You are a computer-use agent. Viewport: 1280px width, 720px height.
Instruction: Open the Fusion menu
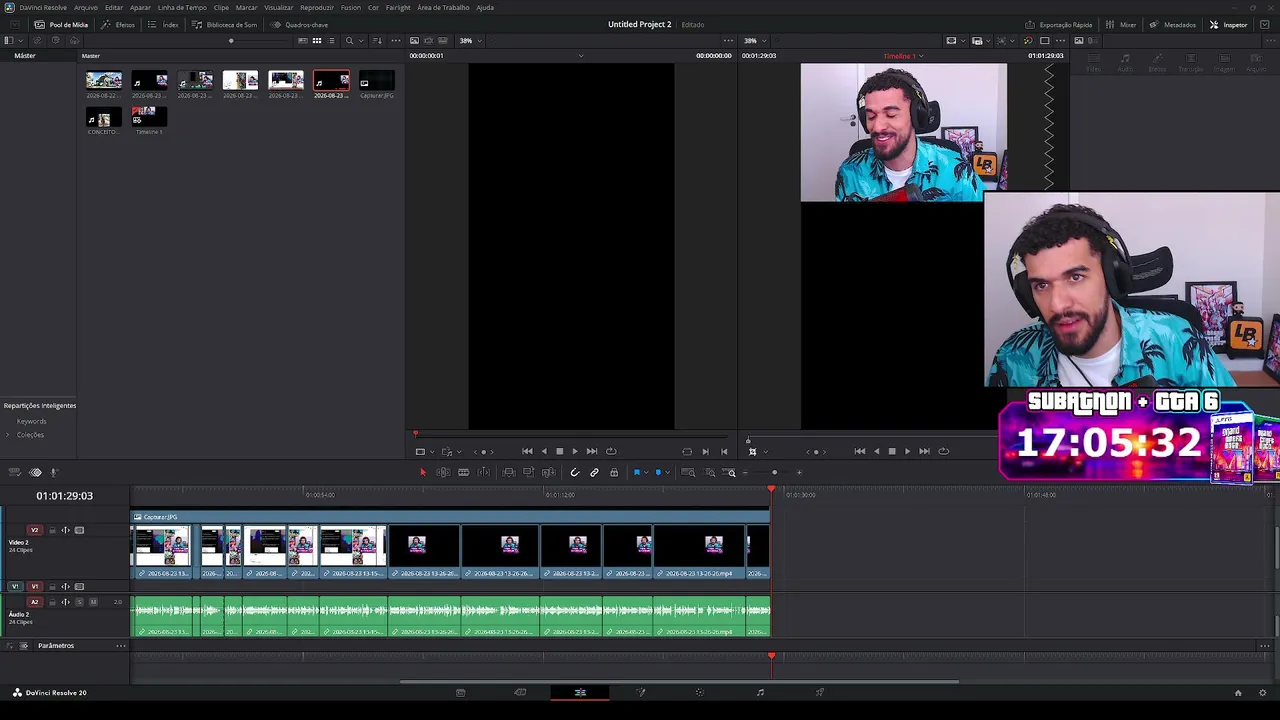[x=351, y=7]
